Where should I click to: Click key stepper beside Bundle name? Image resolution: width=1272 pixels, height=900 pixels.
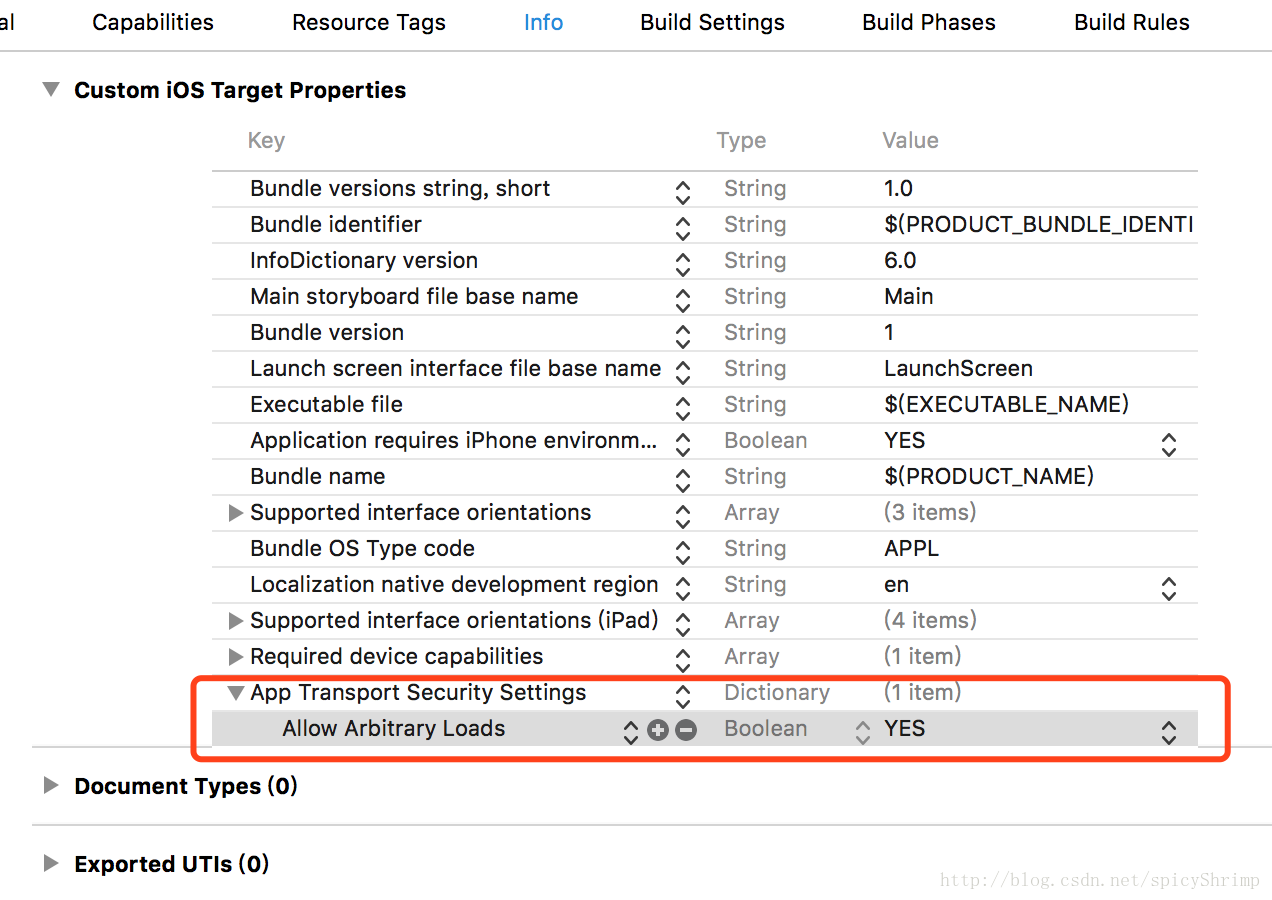pyautogui.click(x=683, y=479)
